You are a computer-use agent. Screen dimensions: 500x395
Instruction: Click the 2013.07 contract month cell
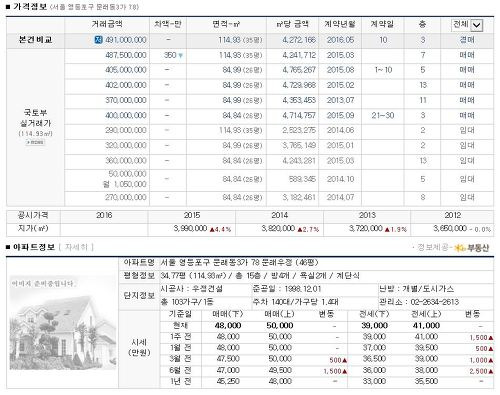pyautogui.click(x=340, y=100)
